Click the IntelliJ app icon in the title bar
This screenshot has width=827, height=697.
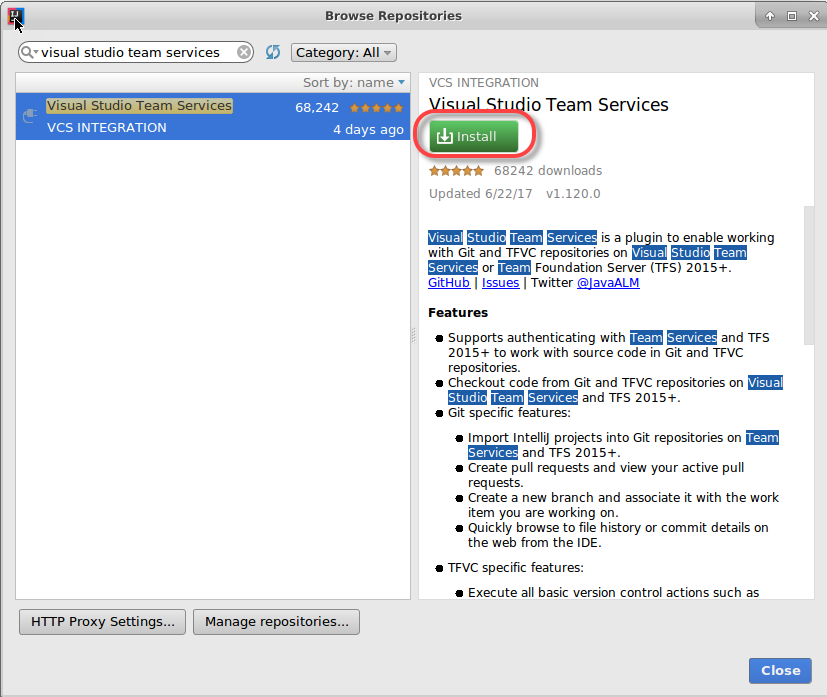(x=15, y=16)
